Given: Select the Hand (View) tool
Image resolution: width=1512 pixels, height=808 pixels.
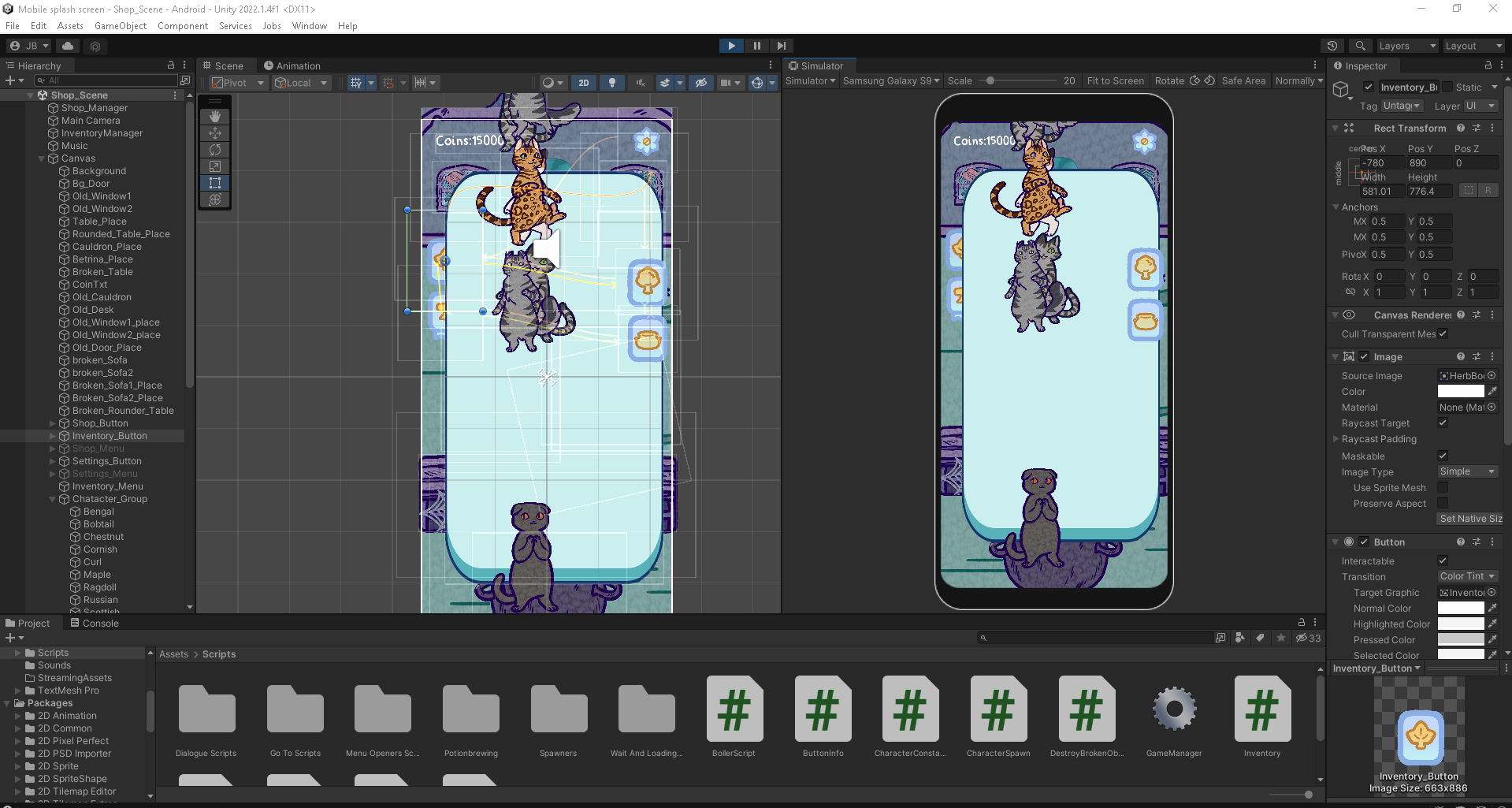Looking at the screenshot, I should pos(214,116).
